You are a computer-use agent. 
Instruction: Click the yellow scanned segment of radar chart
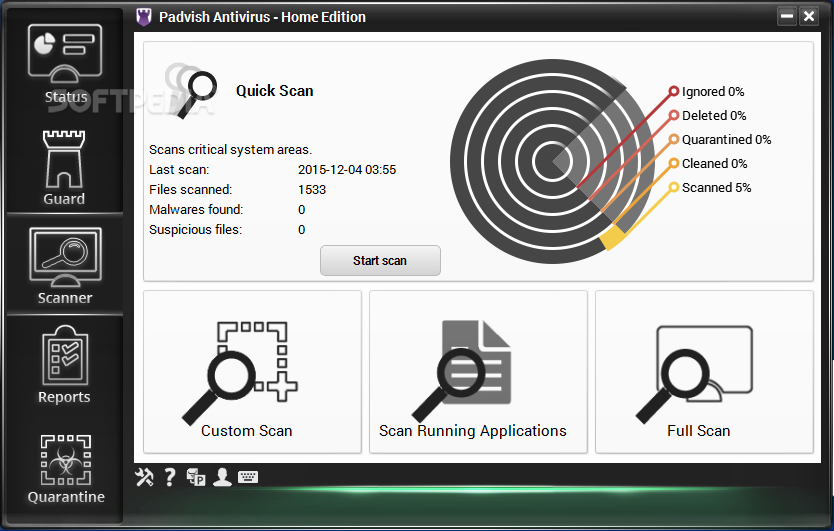(612, 237)
